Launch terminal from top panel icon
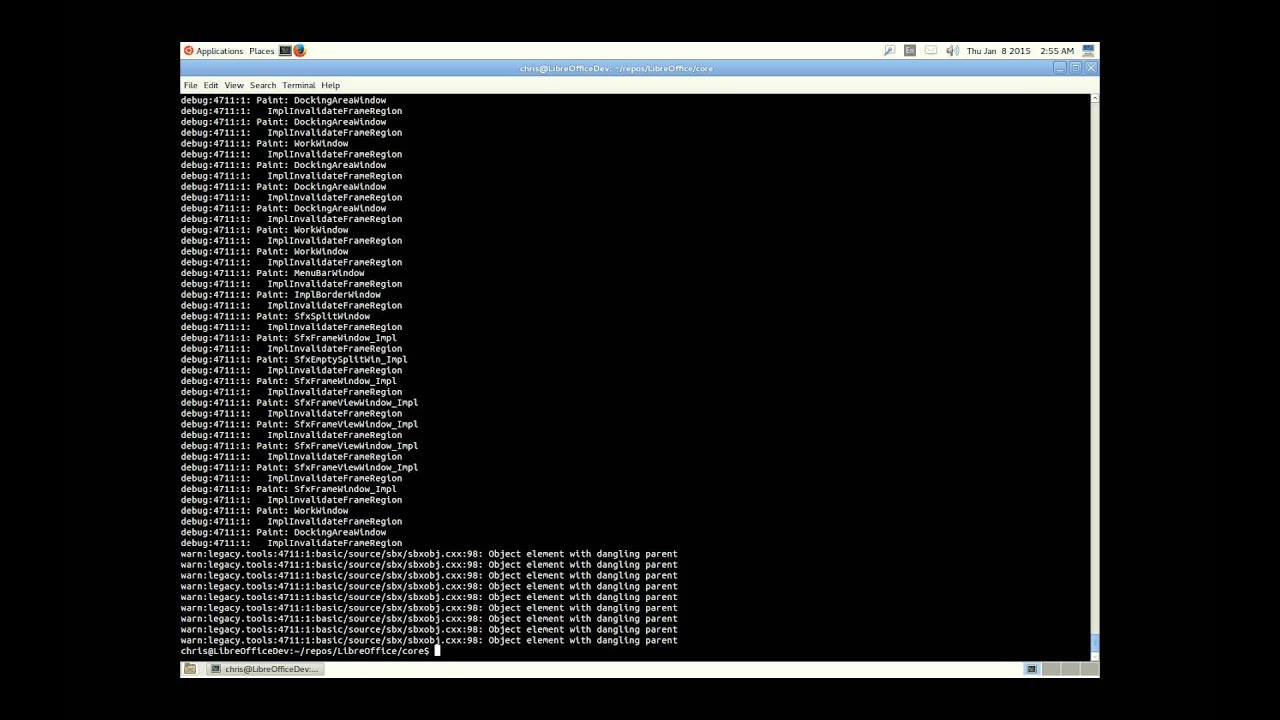The height and width of the screenshot is (720, 1280). coord(285,51)
